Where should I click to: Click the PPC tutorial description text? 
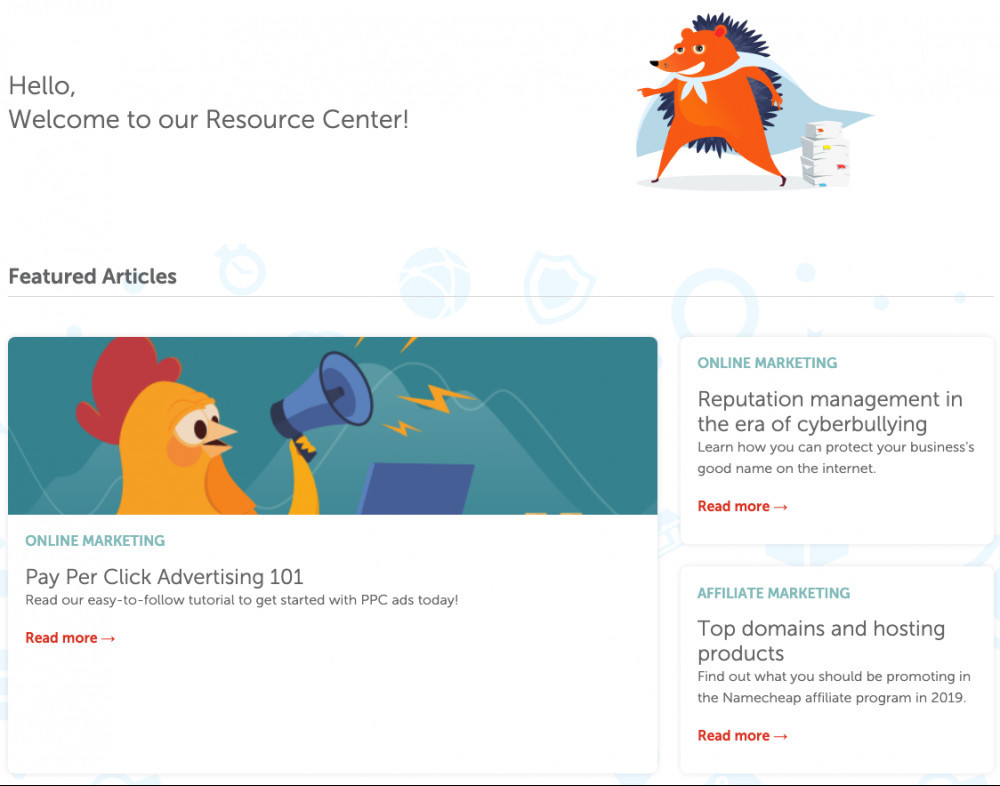[242, 600]
